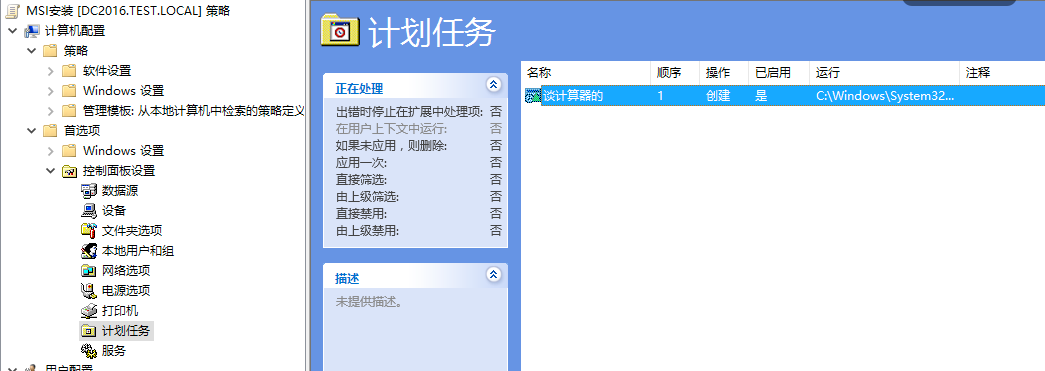This screenshot has height=371, width=1045.
Task: Sort by the 运行 column header
Action: click(x=884, y=73)
